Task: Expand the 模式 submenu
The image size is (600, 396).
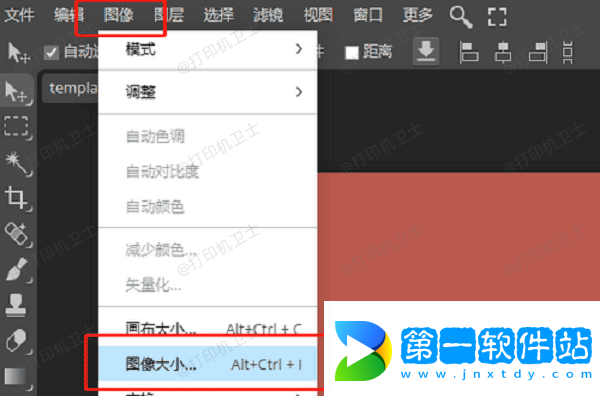Action: [x=208, y=50]
